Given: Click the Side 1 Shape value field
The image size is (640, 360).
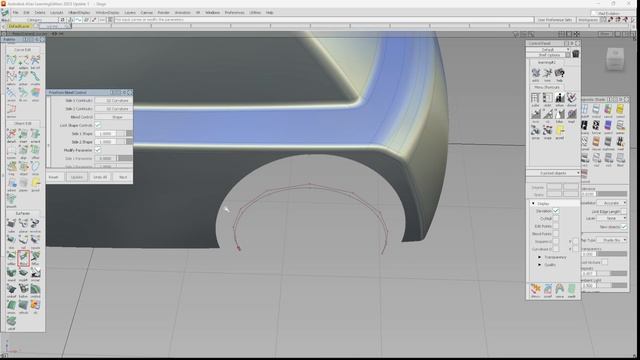Looking at the screenshot, I should pyautogui.click(x=106, y=133).
